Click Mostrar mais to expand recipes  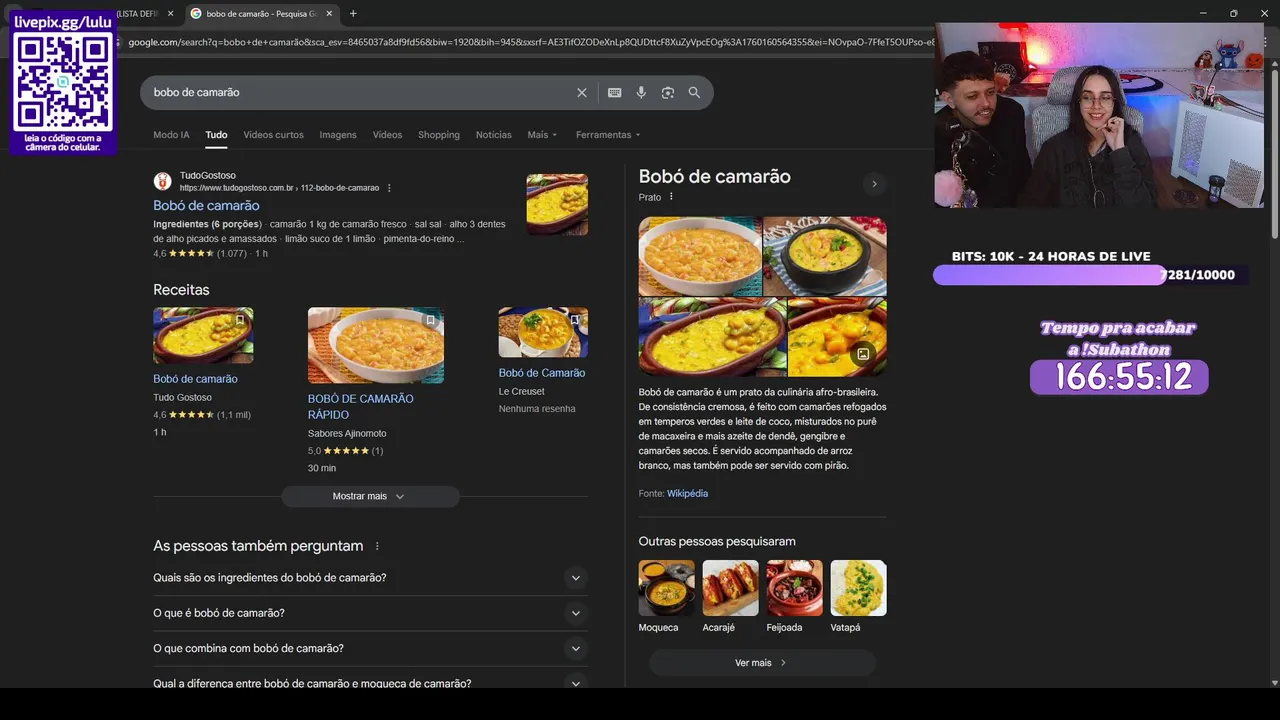pos(370,496)
